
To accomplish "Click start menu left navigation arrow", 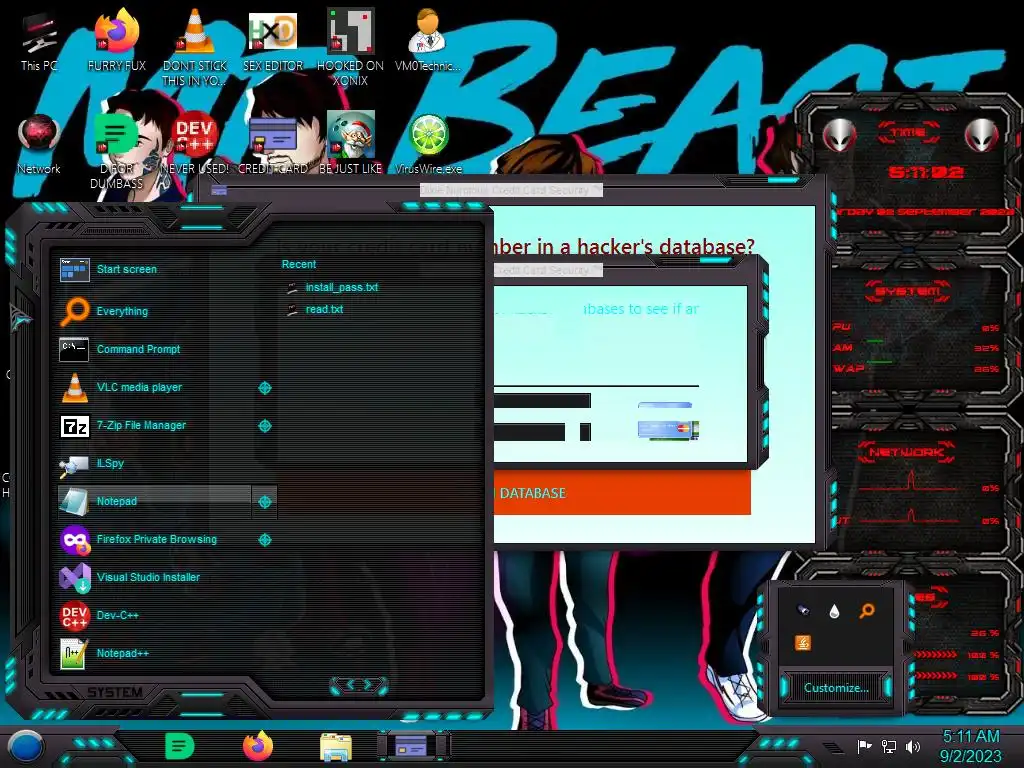I will [x=349, y=684].
